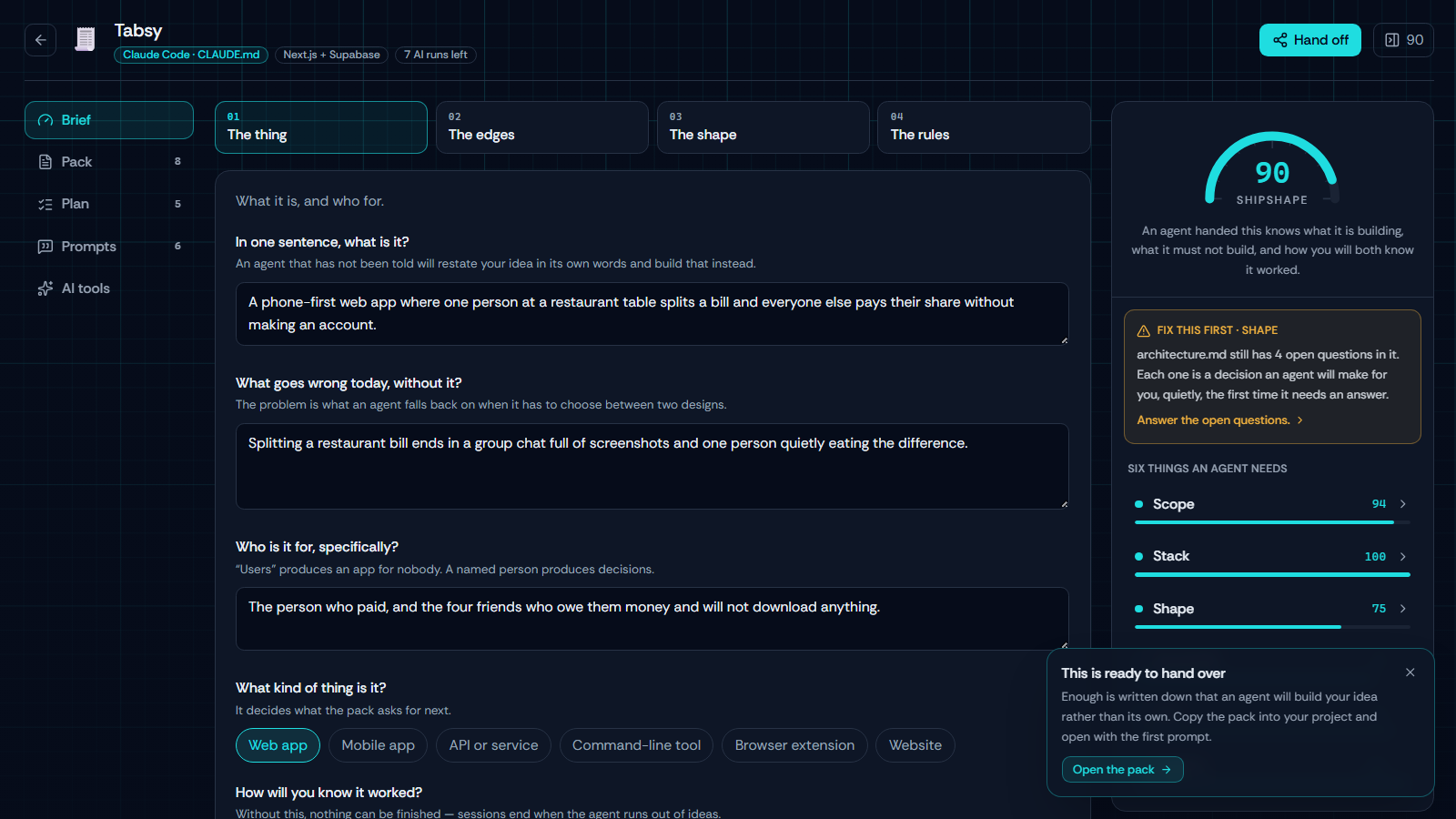The height and width of the screenshot is (819, 1456).
Task: Select API or service type
Action: coord(493,745)
